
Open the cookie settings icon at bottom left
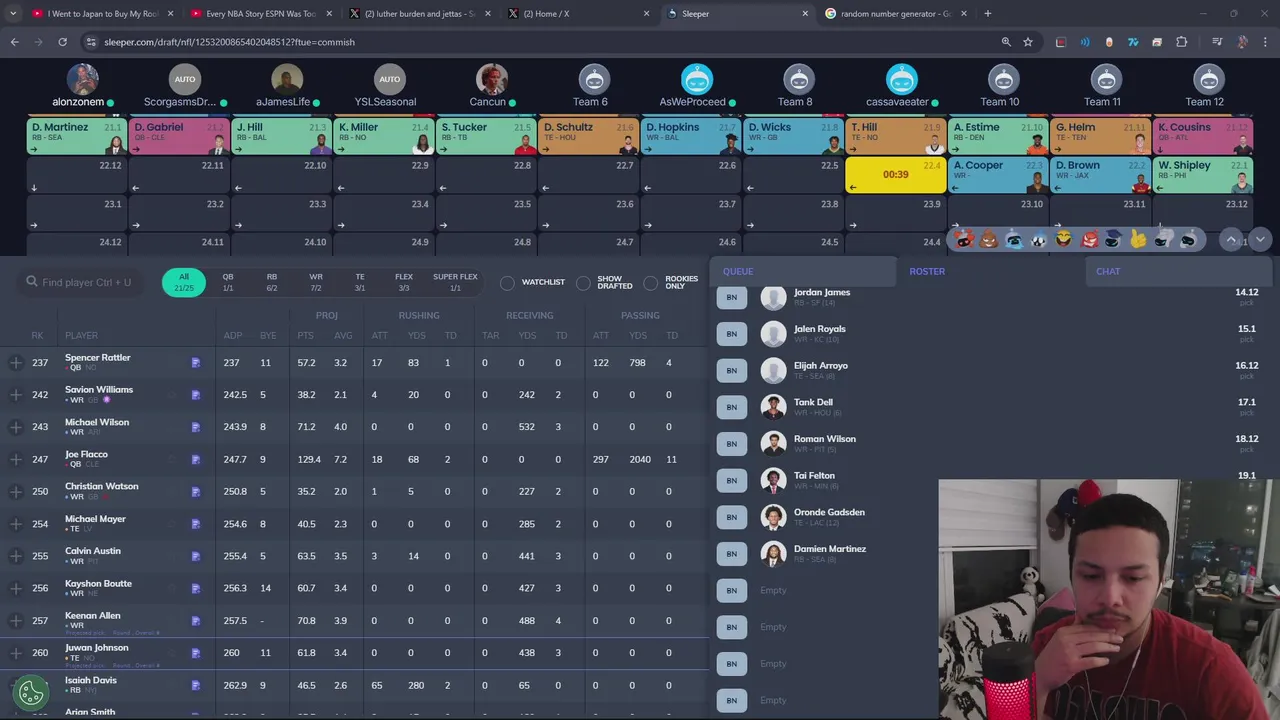coord(31,691)
